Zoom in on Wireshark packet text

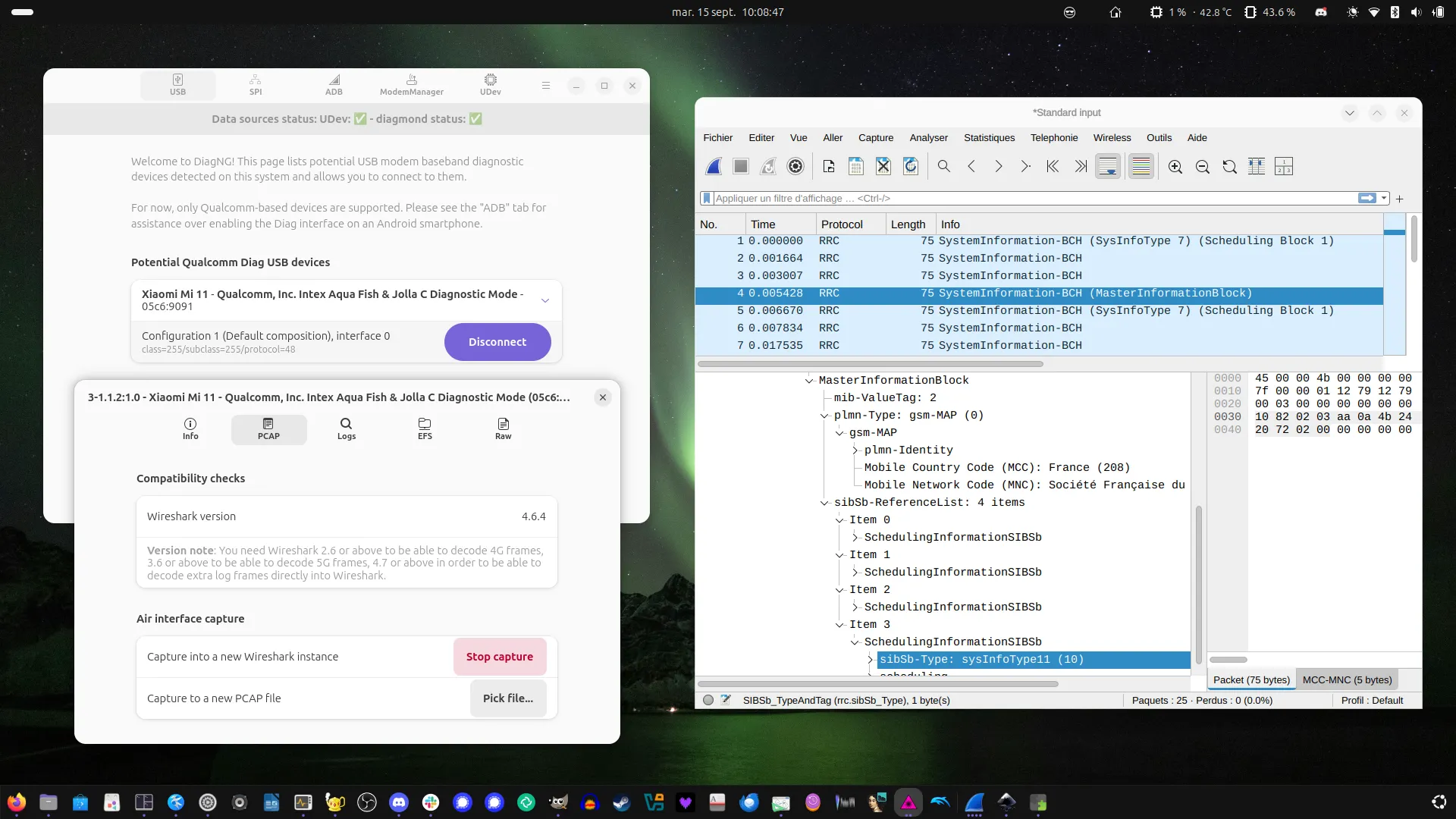(x=1175, y=166)
